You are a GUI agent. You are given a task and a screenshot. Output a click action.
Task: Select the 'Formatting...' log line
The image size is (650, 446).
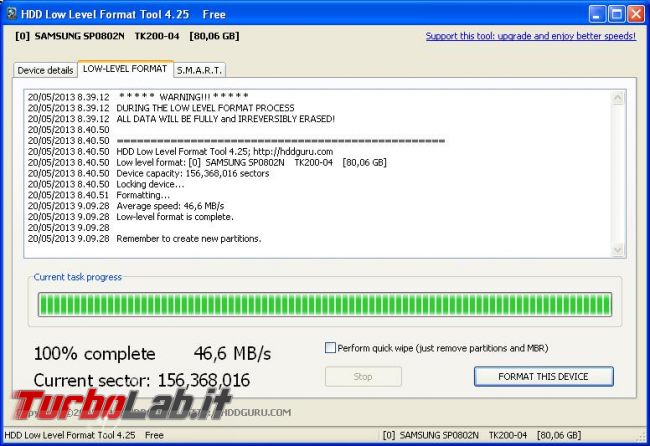click(99, 195)
